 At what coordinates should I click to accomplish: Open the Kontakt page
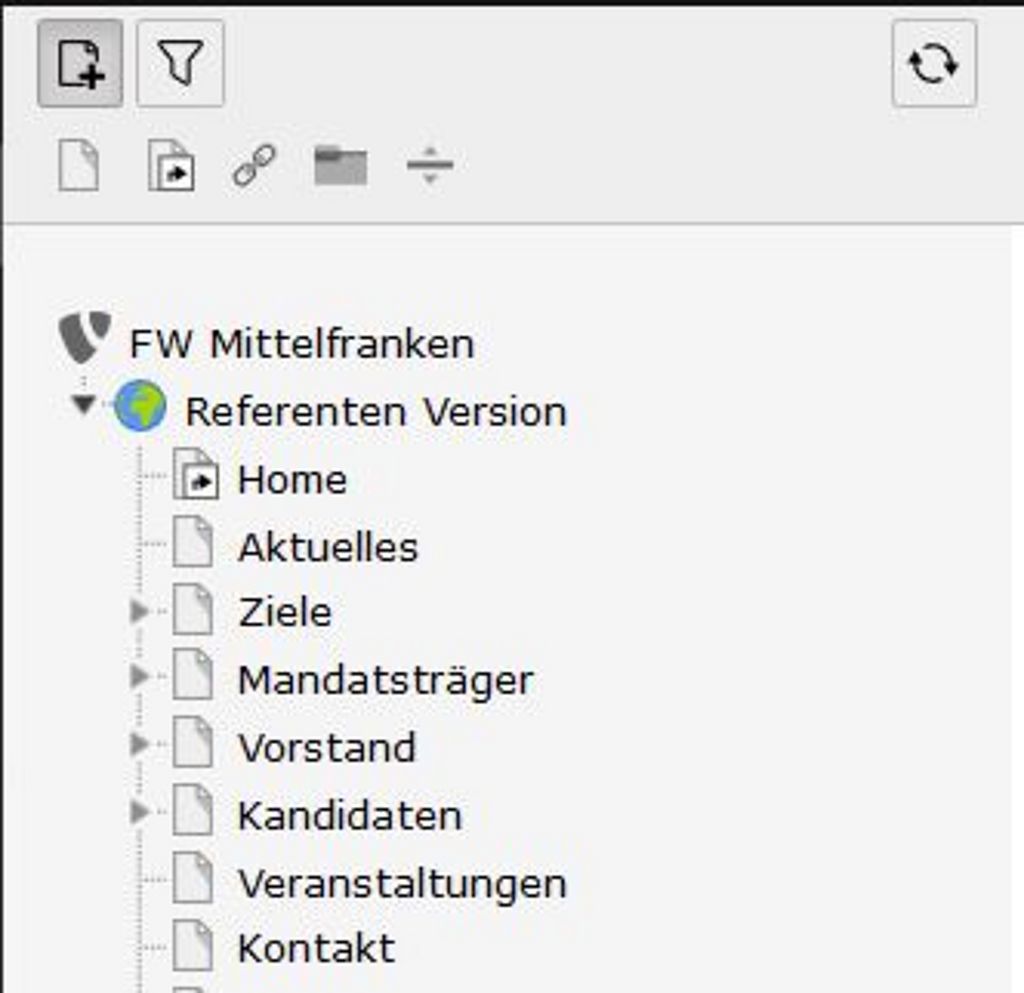317,948
